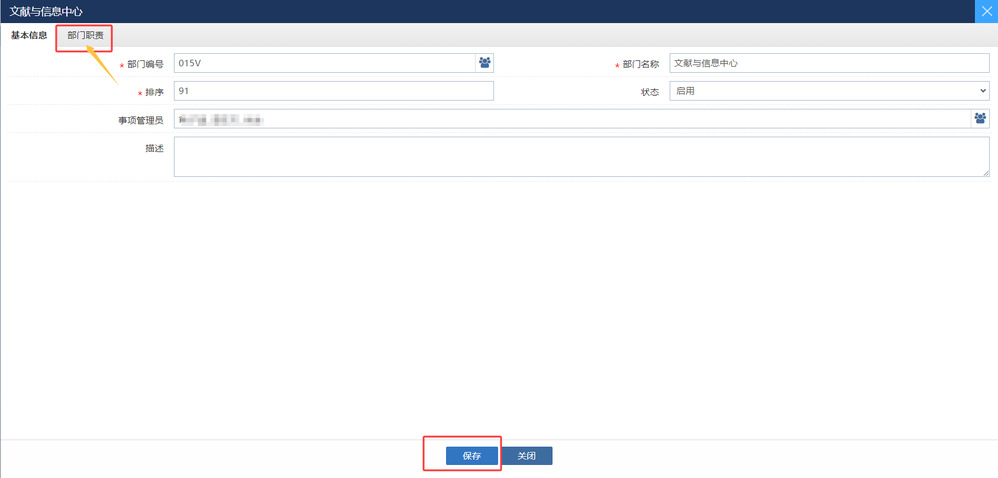Expand the 状态 dropdown showing 启用
The height and width of the screenshot is (478, 998).
coord(828,91)
